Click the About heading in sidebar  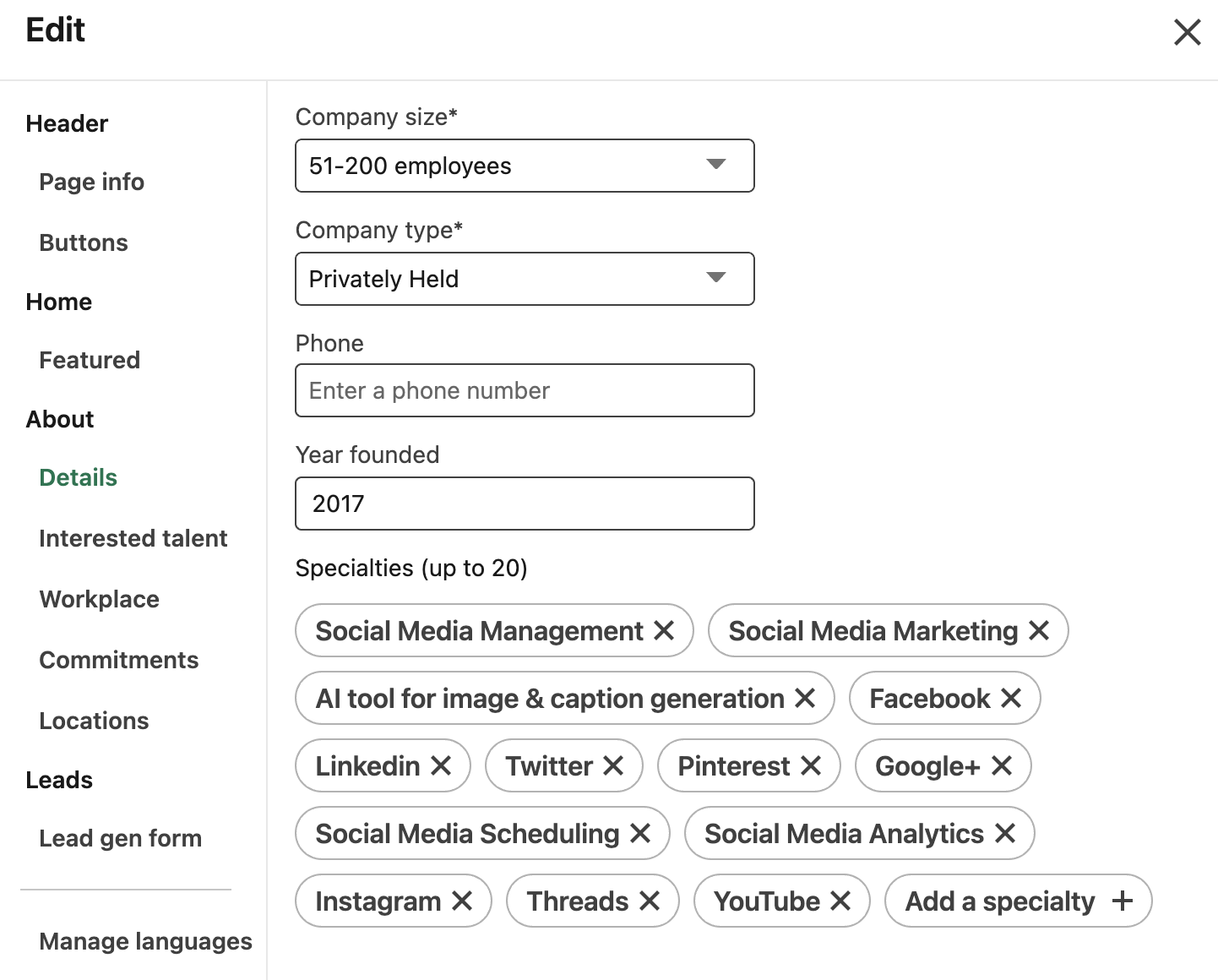(x=60, y=419)
